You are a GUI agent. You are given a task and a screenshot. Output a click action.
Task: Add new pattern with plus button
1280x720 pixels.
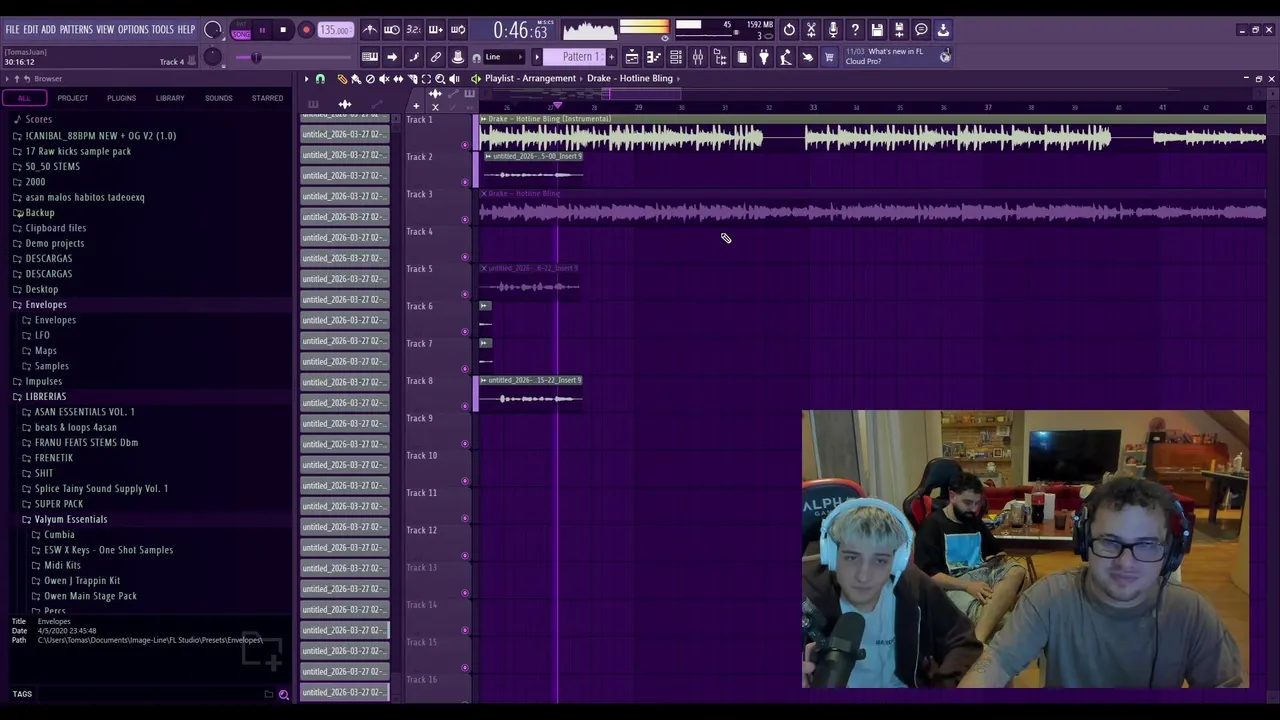[x=612, y=57]
